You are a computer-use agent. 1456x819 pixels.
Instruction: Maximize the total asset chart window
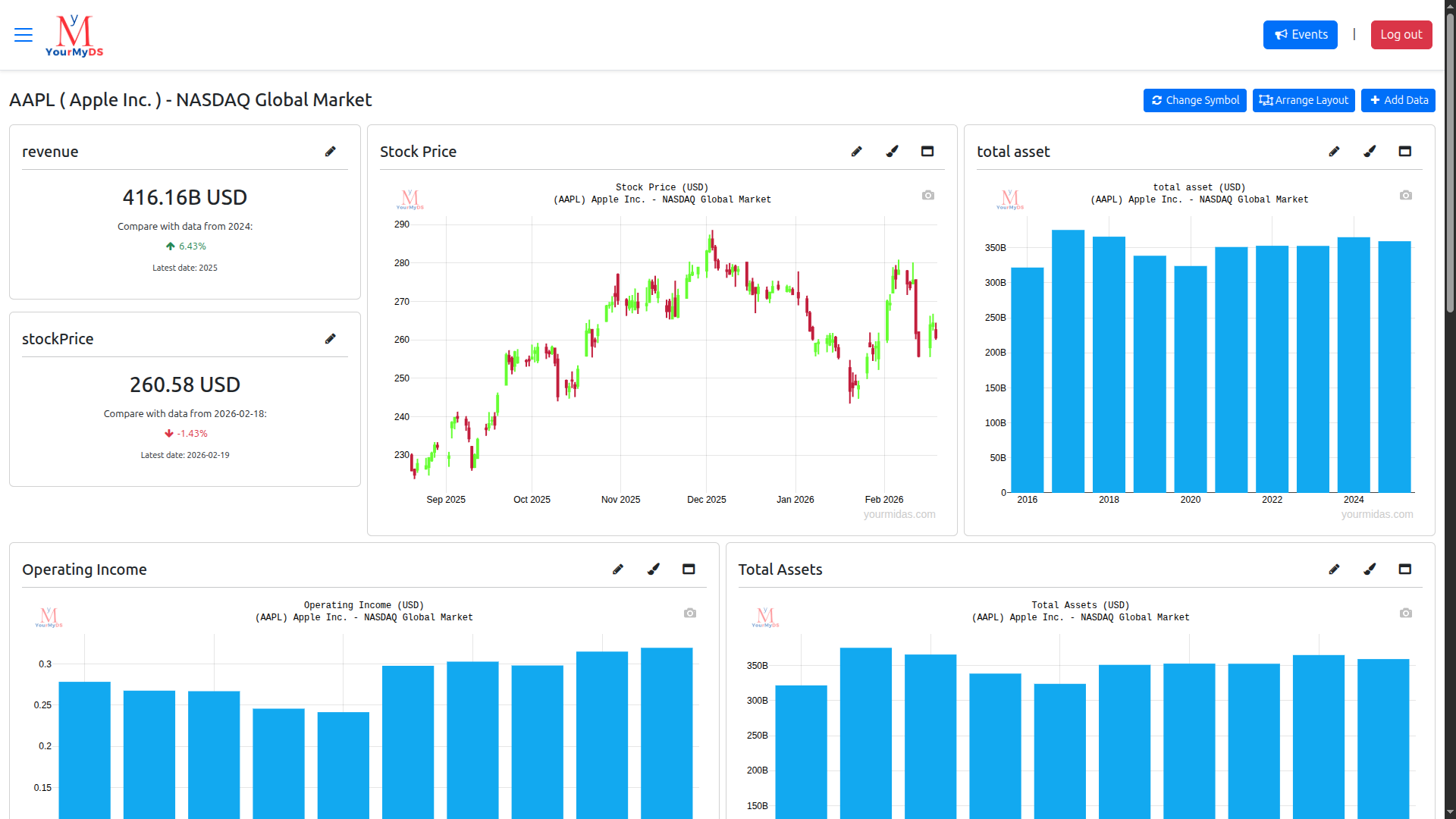(1404, 152)
